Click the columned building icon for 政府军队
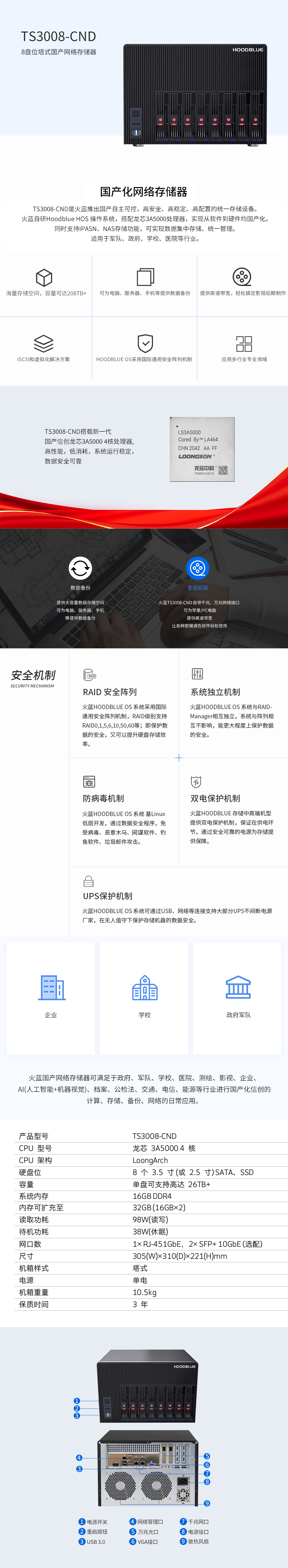This screenshot has width=288, height=1568. 238,987
